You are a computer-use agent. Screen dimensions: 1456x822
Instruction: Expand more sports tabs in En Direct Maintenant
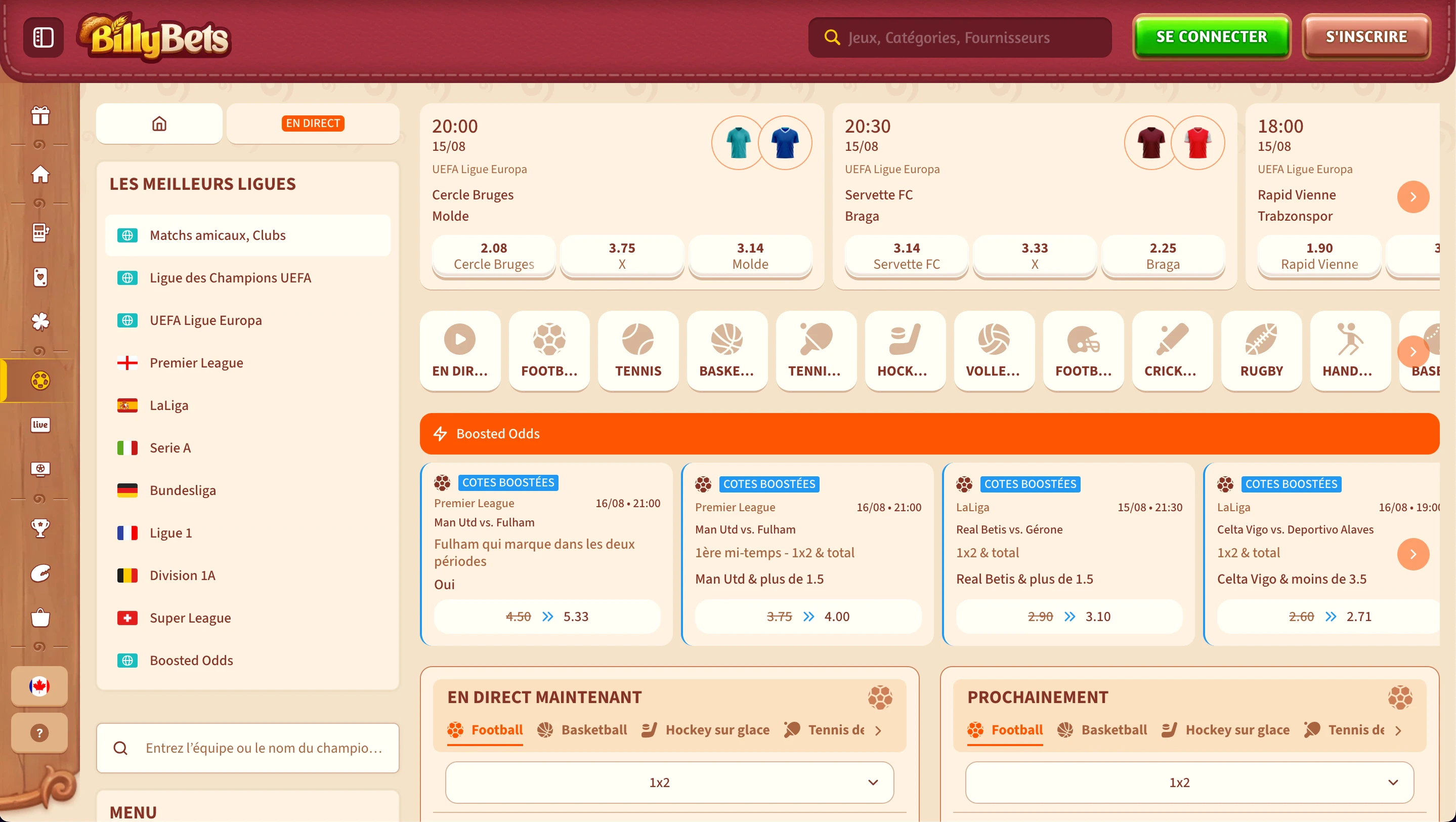878,730
